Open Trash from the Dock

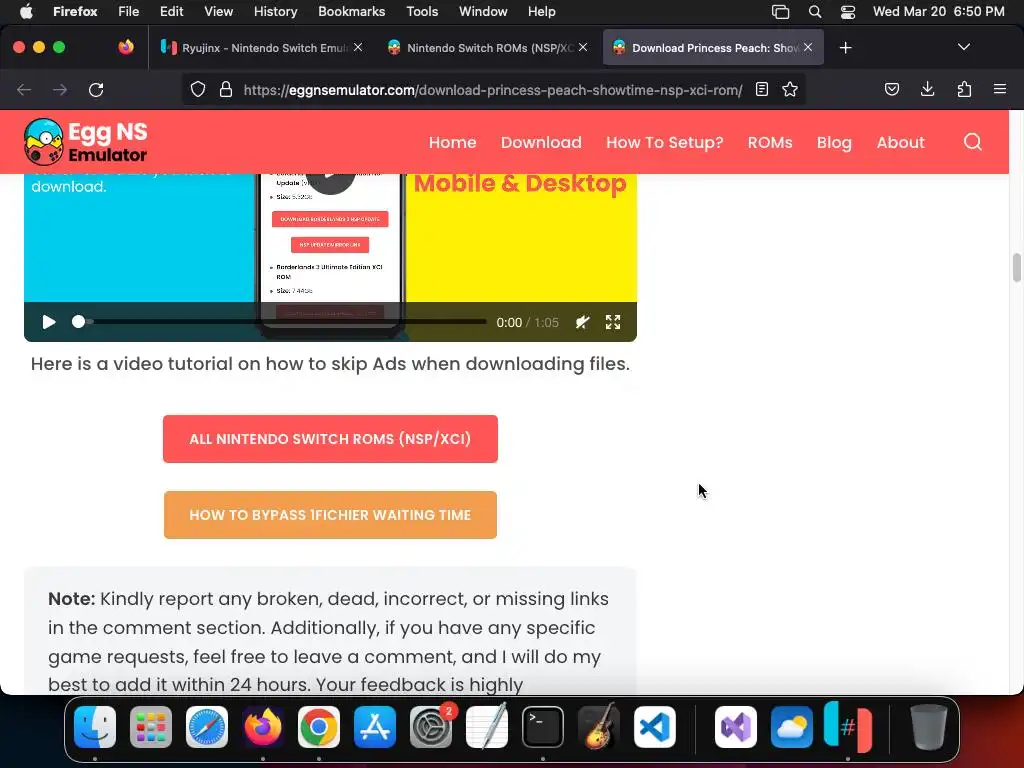pyautogui.click(x=929, y=727)
